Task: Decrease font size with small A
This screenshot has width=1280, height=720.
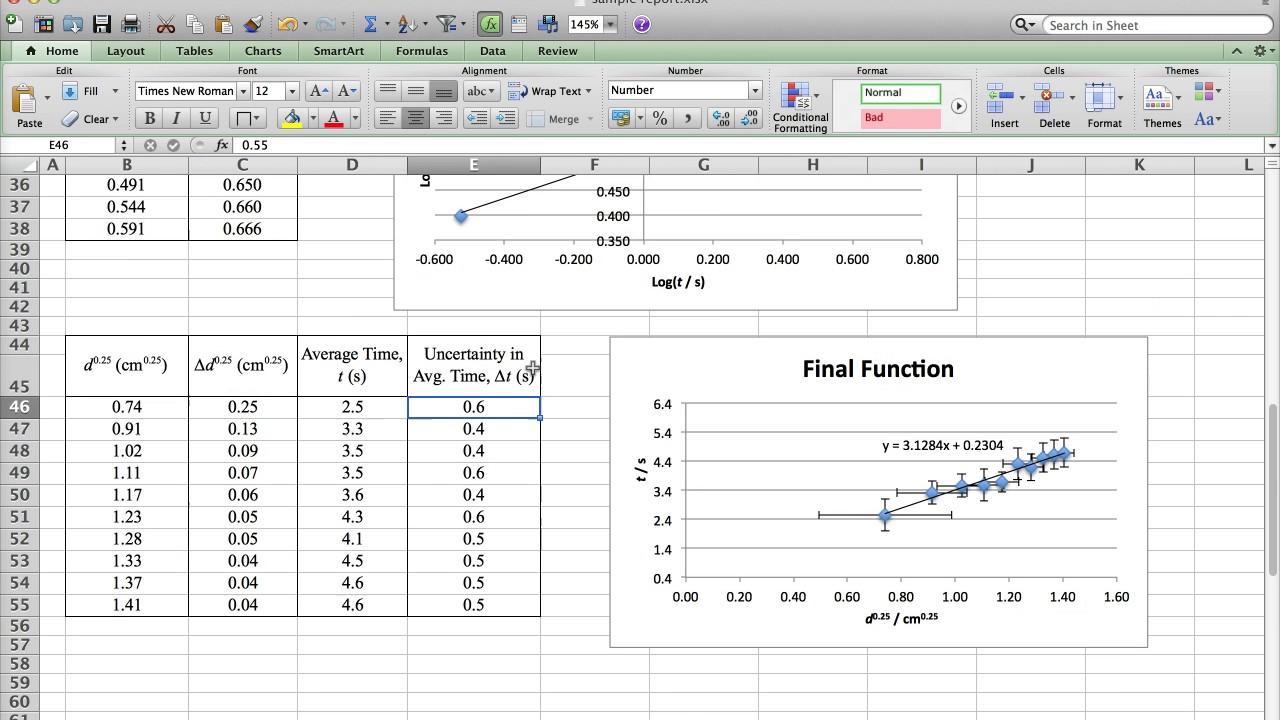Action: coord(346,91)
